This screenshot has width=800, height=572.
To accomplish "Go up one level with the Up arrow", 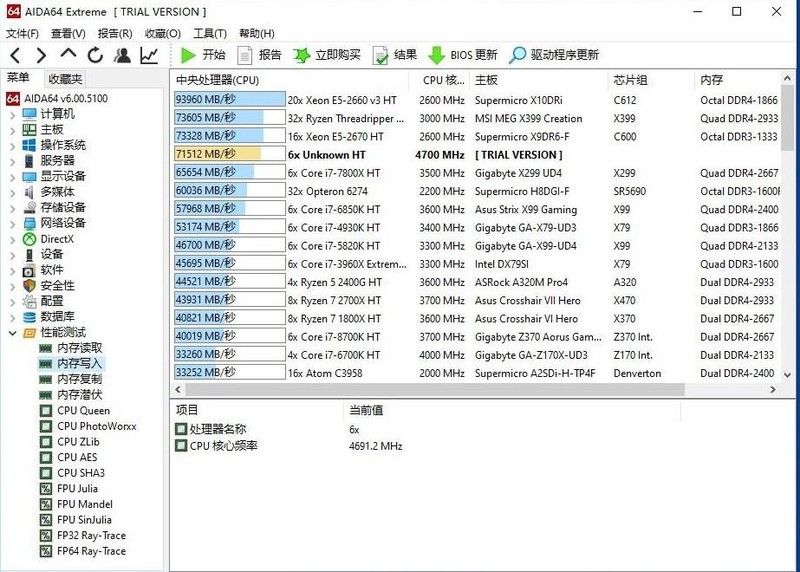I will 68,54.
